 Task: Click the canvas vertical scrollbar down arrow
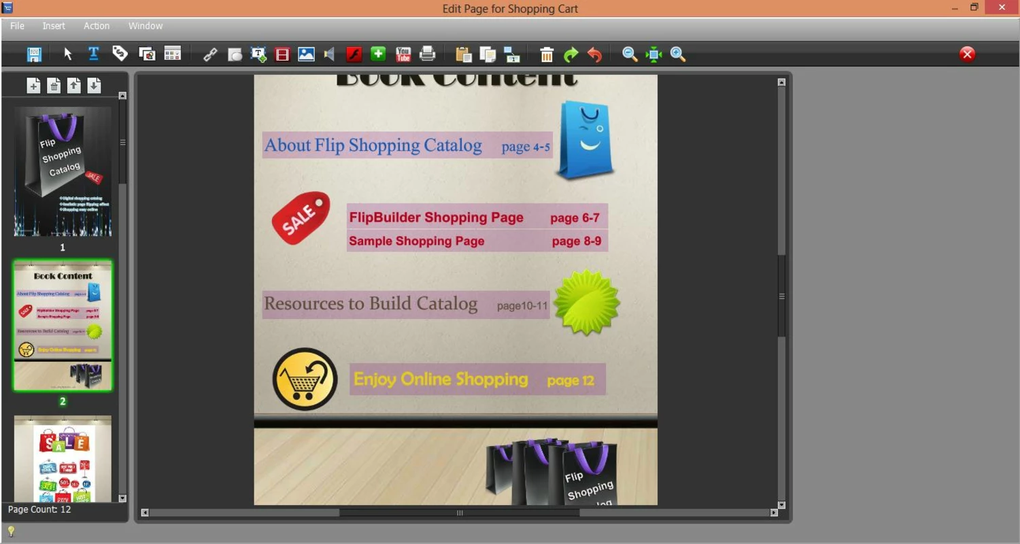tap(781, 505)
